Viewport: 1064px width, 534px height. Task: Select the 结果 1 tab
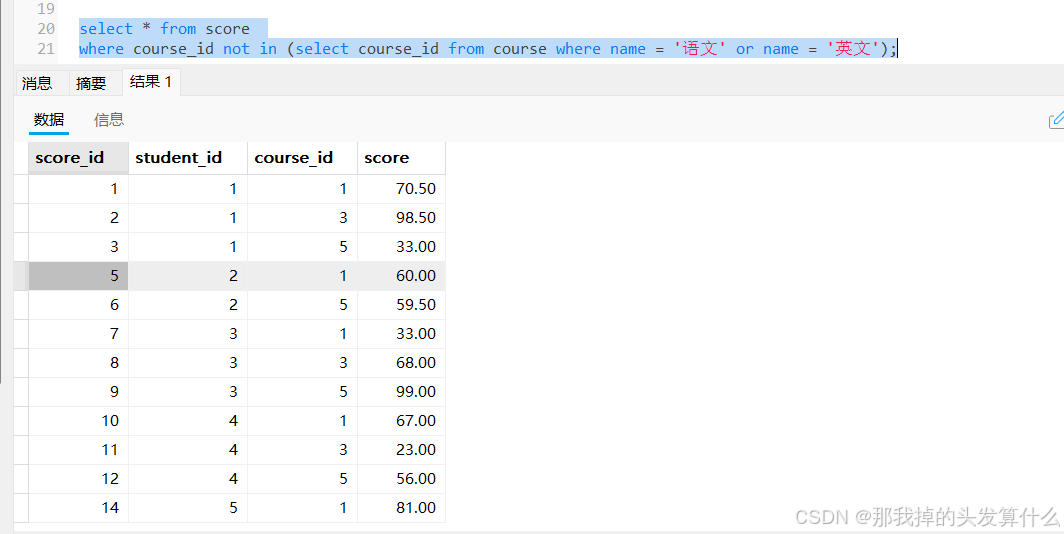click(151, 82)
